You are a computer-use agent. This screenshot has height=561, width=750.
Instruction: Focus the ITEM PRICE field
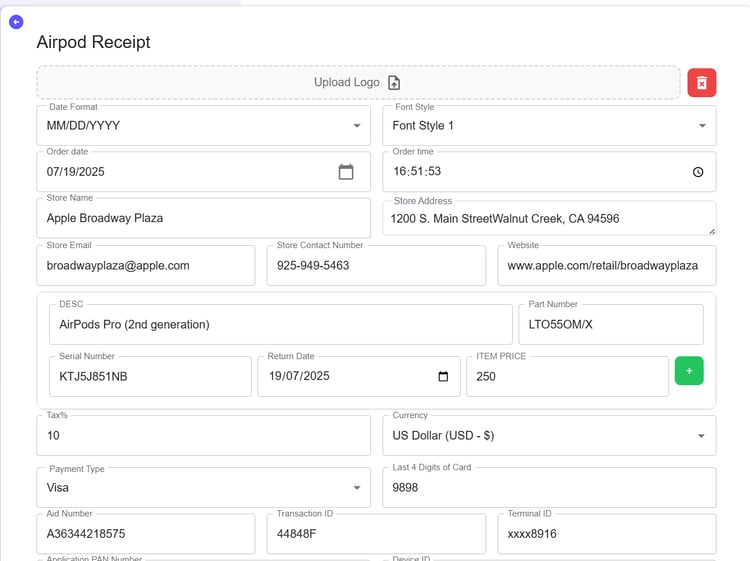pos(567,376)
